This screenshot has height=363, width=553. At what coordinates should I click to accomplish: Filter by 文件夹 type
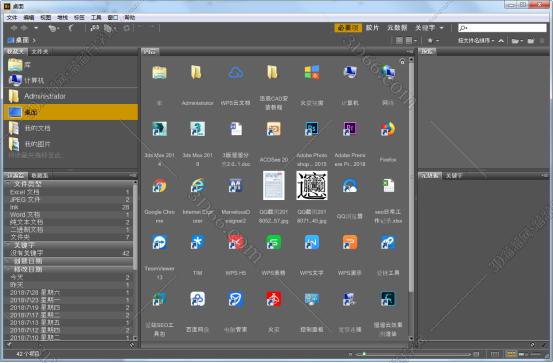tap(69, 237)
